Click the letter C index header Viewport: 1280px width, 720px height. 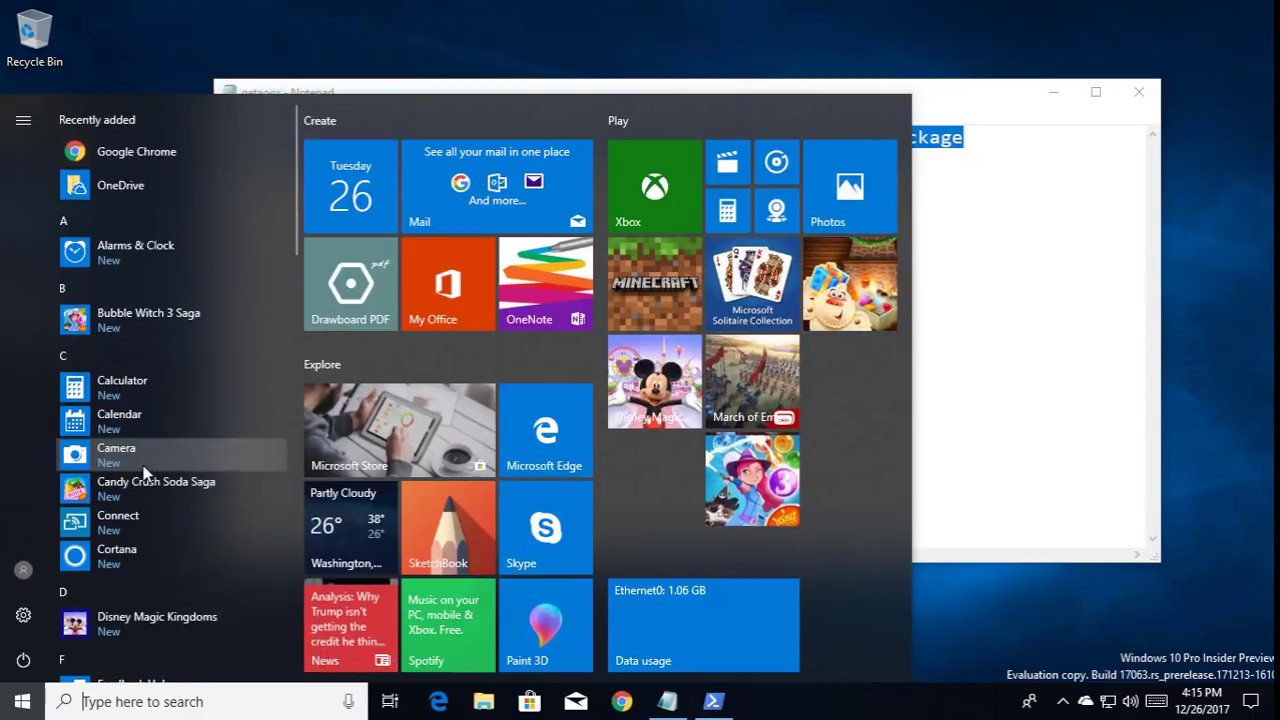click(x=63, y=356)
